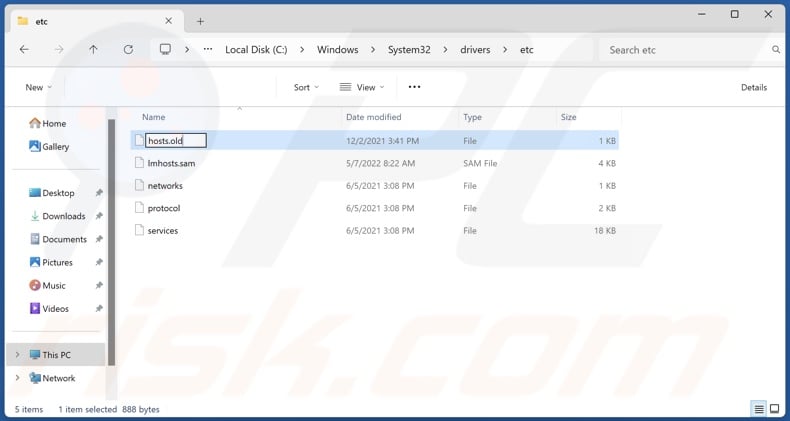The width and height of the screenshot is (790, 421).
Task: Click the lmhosts.sam file icon
Action: coord(139,163)
